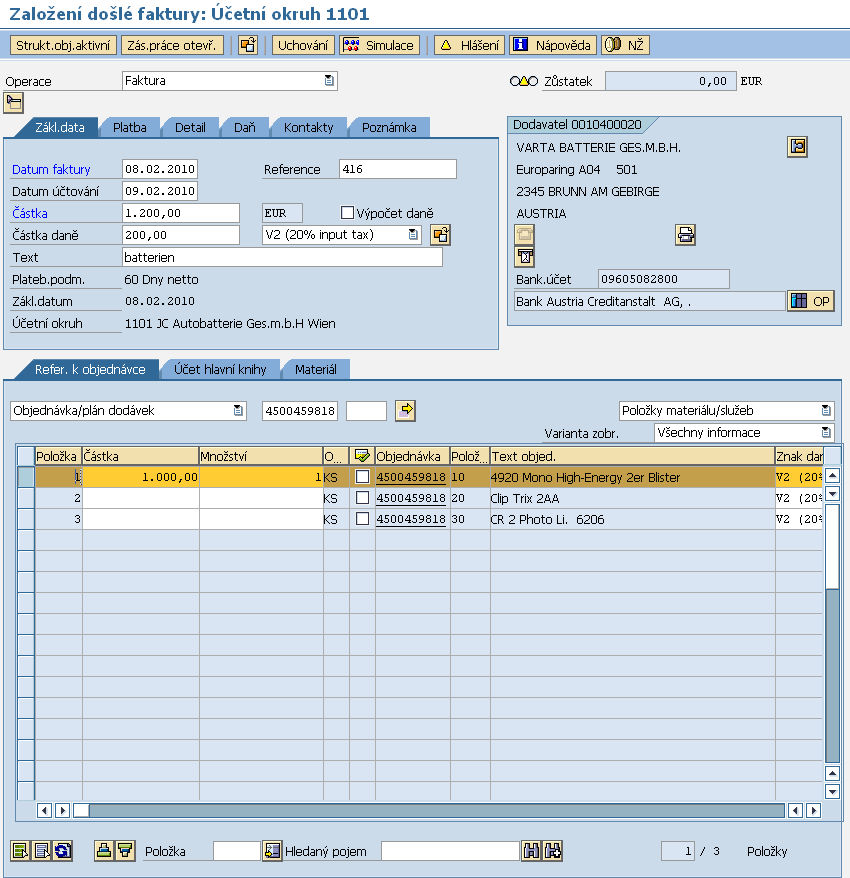Viewport: 850px width, 878px height.
Task: Select row 2 via its row selector
Action: click(x=26, y=498)
